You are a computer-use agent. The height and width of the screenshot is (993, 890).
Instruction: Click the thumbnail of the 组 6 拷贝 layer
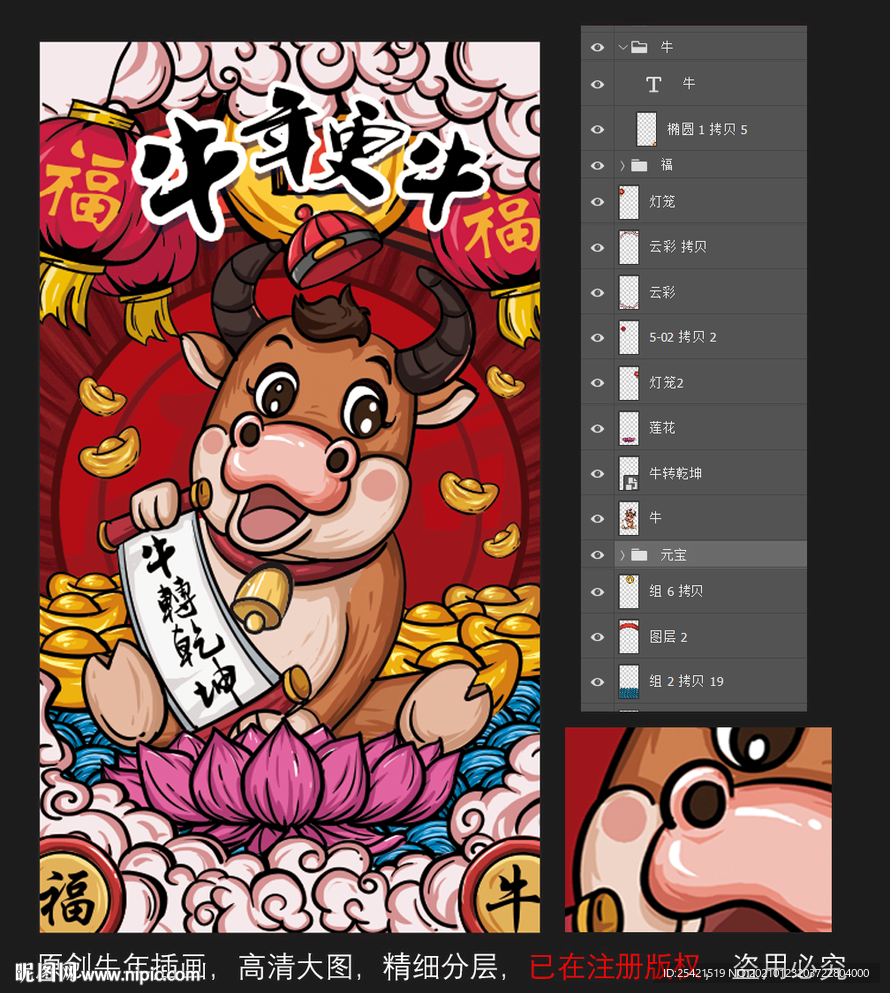[629, 592]
